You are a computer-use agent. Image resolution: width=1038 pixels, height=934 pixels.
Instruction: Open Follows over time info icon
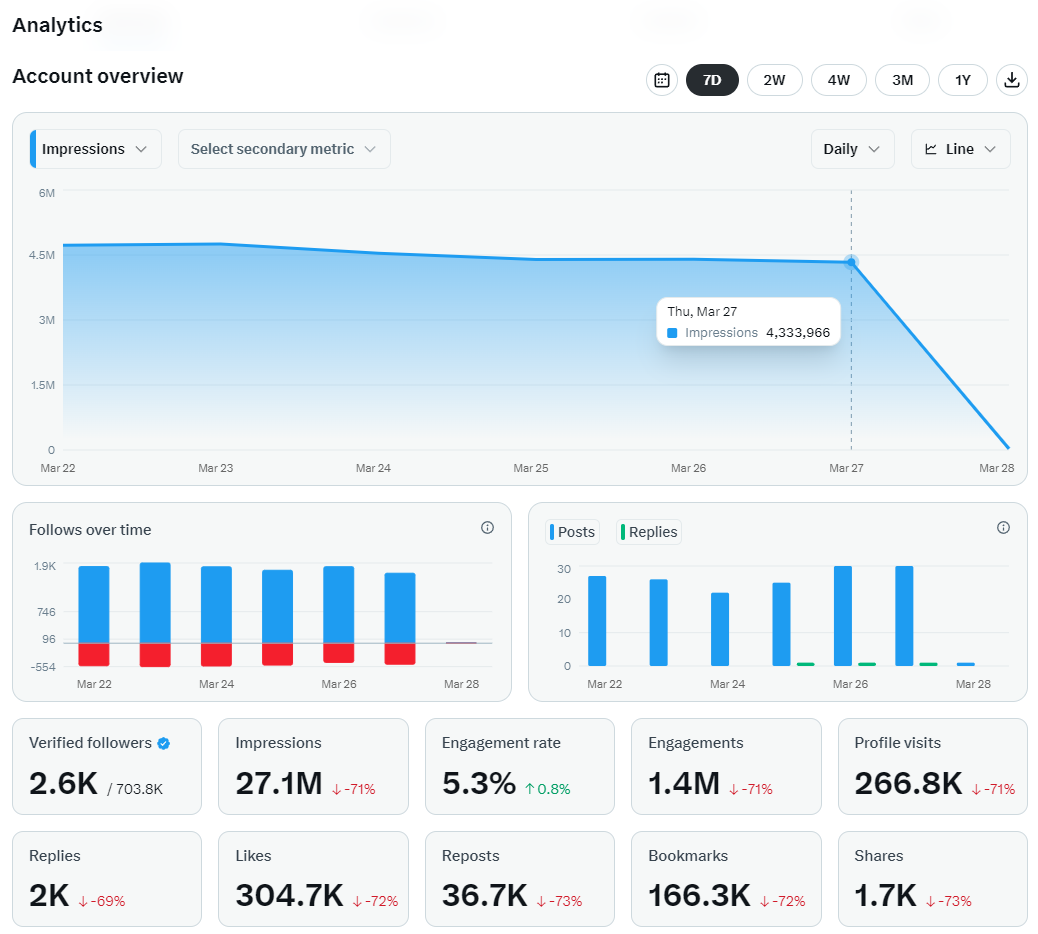tap(487, 528)
